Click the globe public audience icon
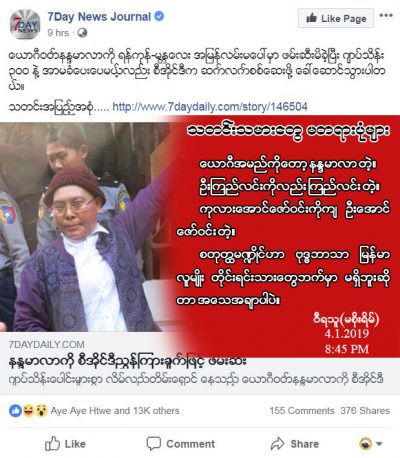 pyautogui.click(x=82, y=33)
